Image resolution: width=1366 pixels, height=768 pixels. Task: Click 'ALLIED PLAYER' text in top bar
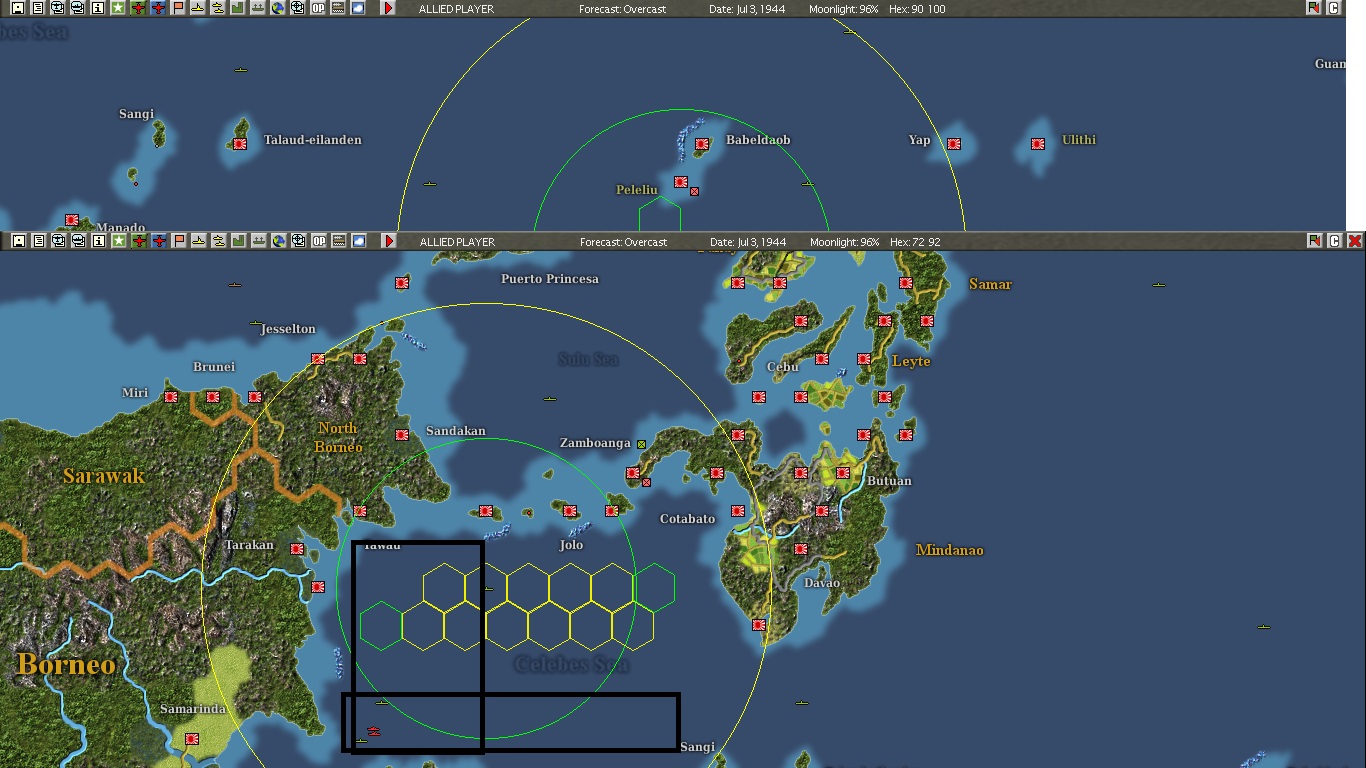click(456, 9)
